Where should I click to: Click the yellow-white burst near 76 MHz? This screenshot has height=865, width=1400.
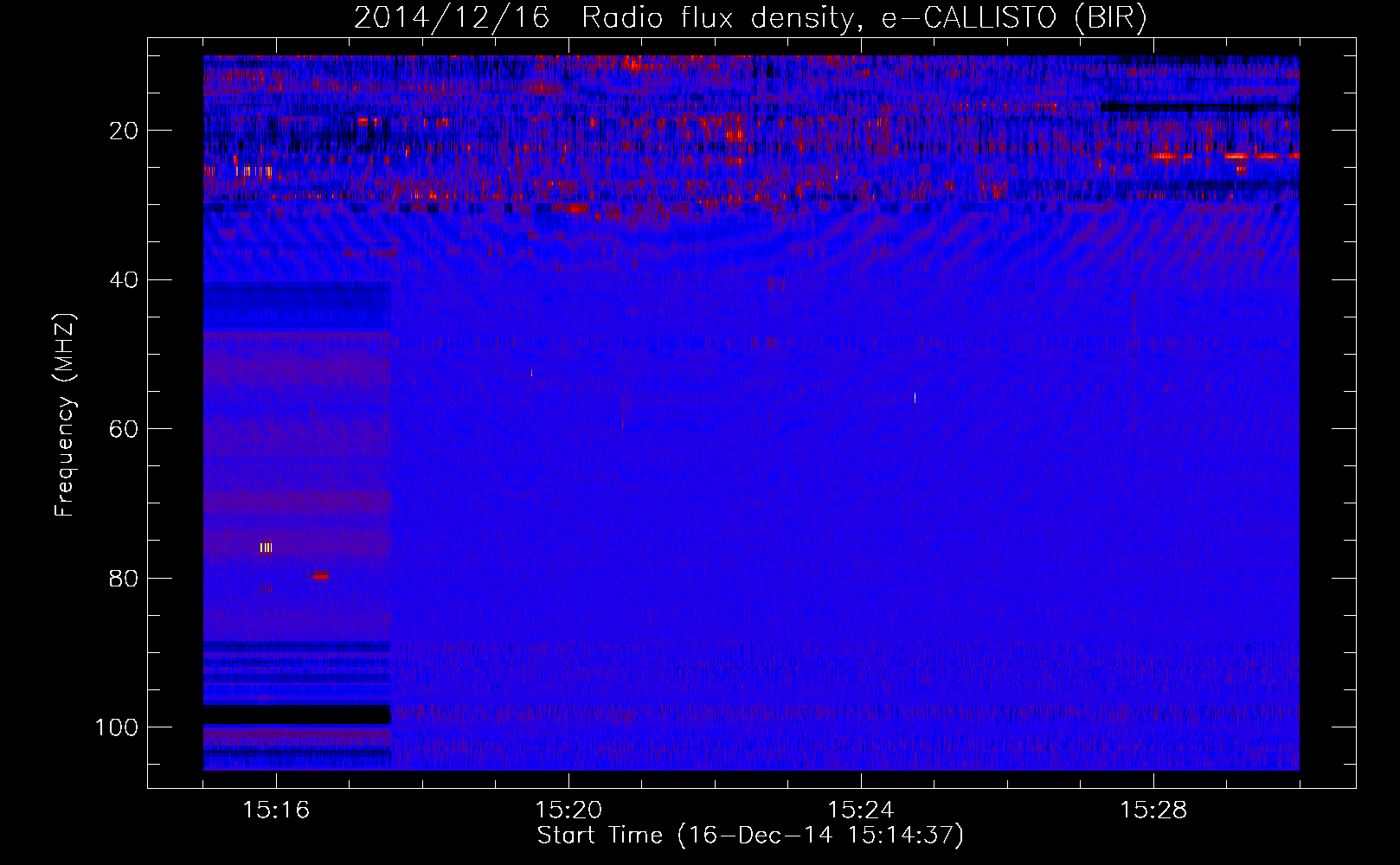pyautogui.click(x=266, y=547)
